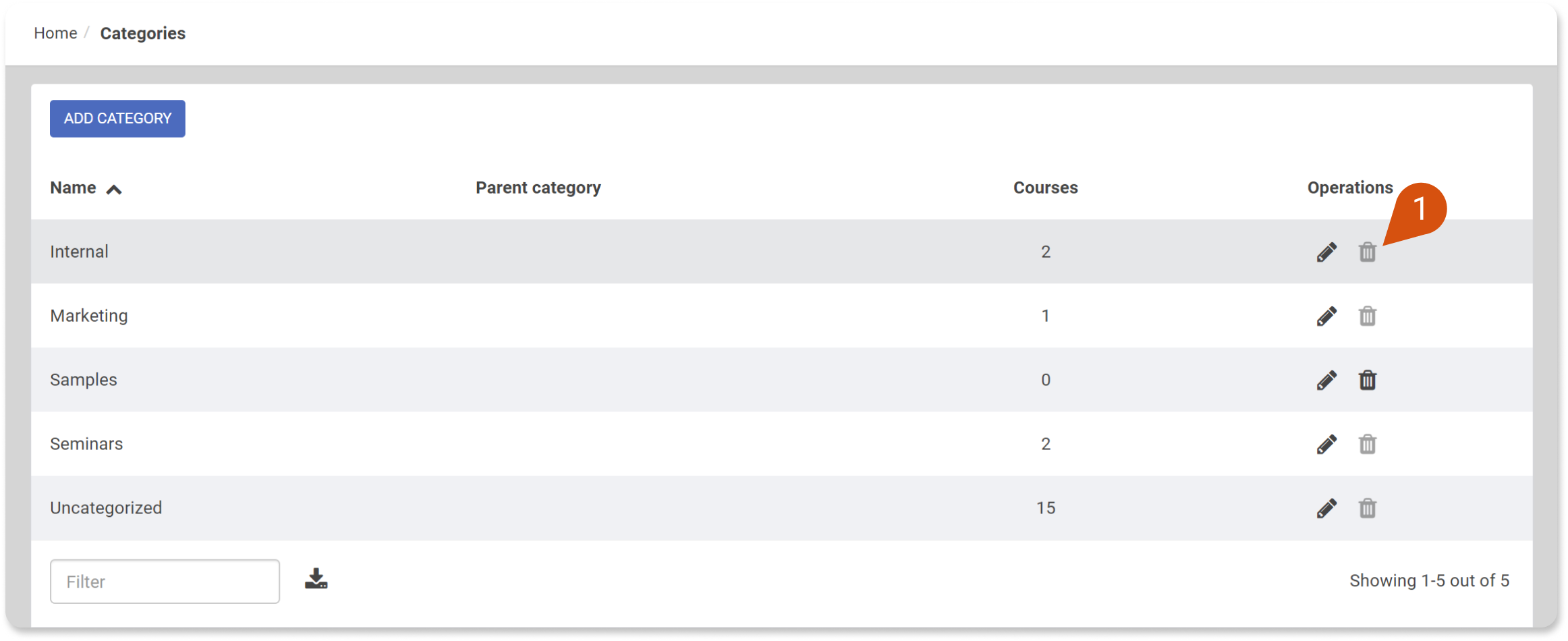Click the Categories breadcrumb item
Image resolution: width=1568 pixels, height=641 pixels.
coord(142,33)
